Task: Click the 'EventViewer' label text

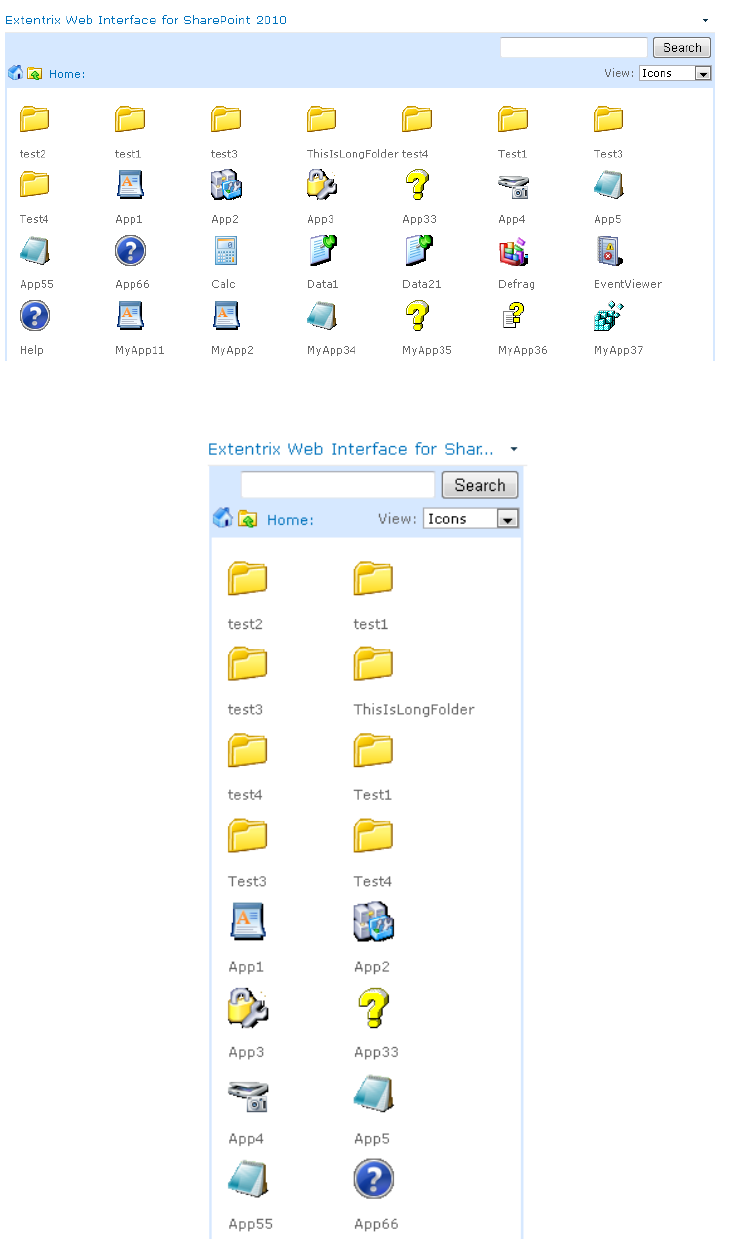Action: point(628,284)
